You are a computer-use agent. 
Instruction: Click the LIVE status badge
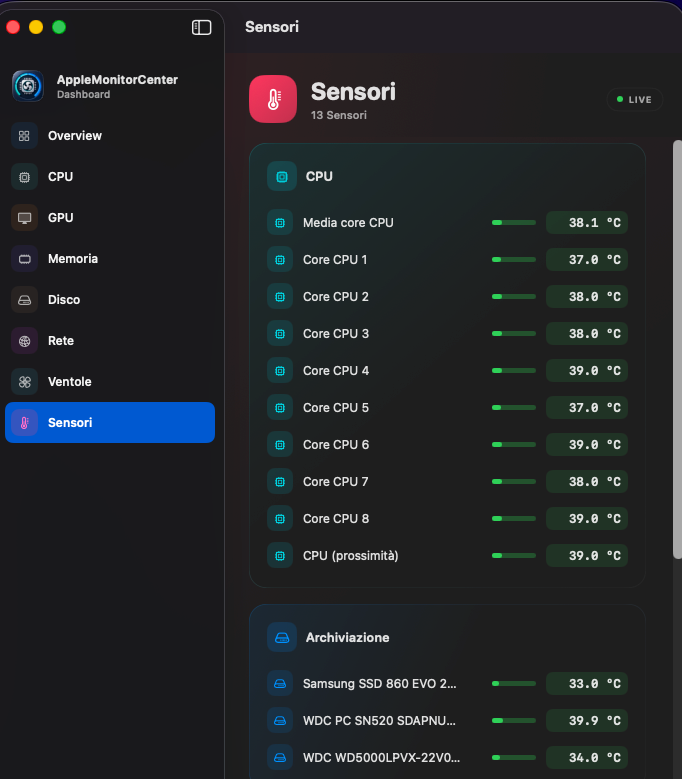634,99
